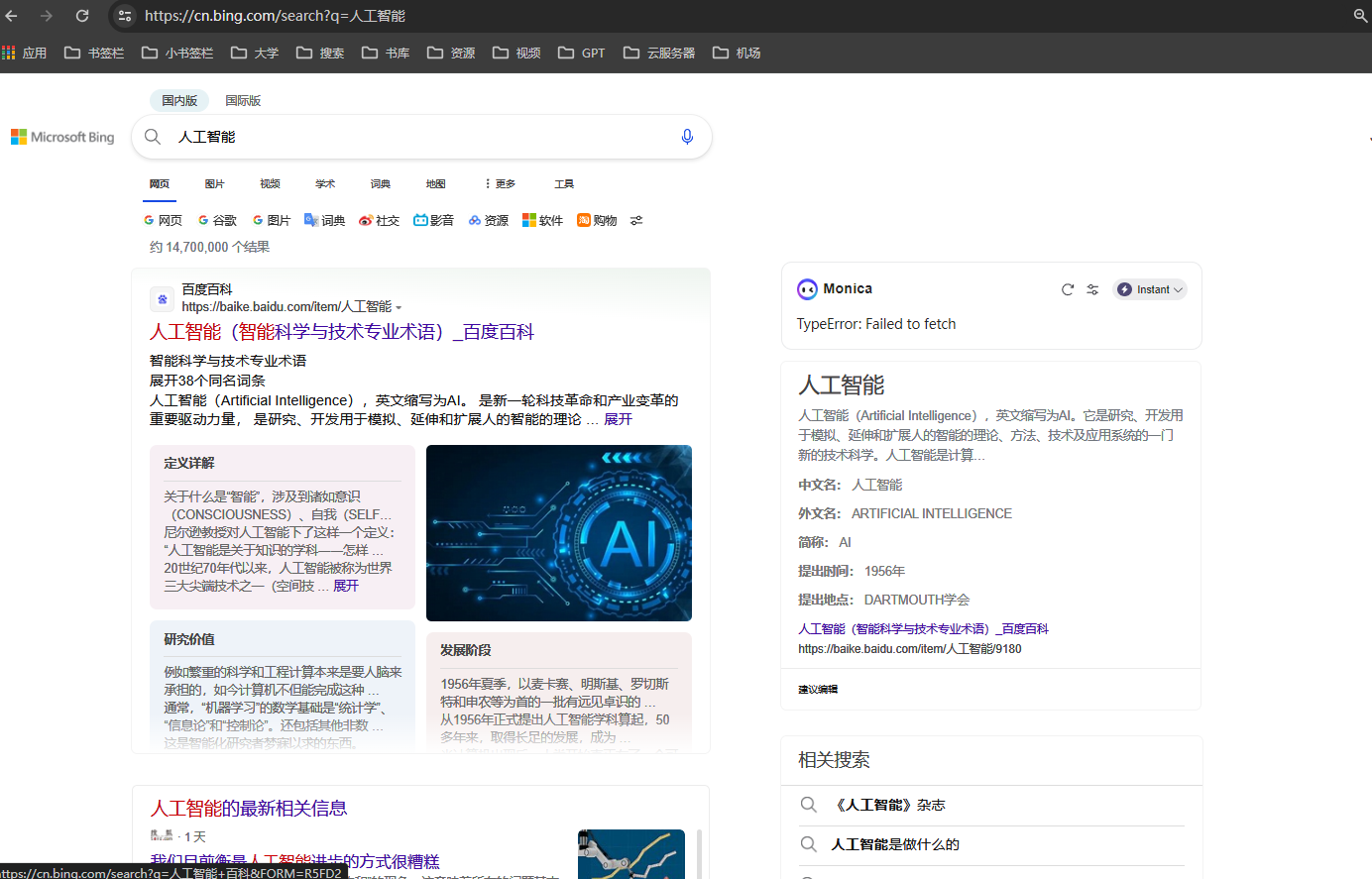Screen dimensions: 1372x879
Task: Click Google 图片 quick search shortcut
Action: [272, 220]
